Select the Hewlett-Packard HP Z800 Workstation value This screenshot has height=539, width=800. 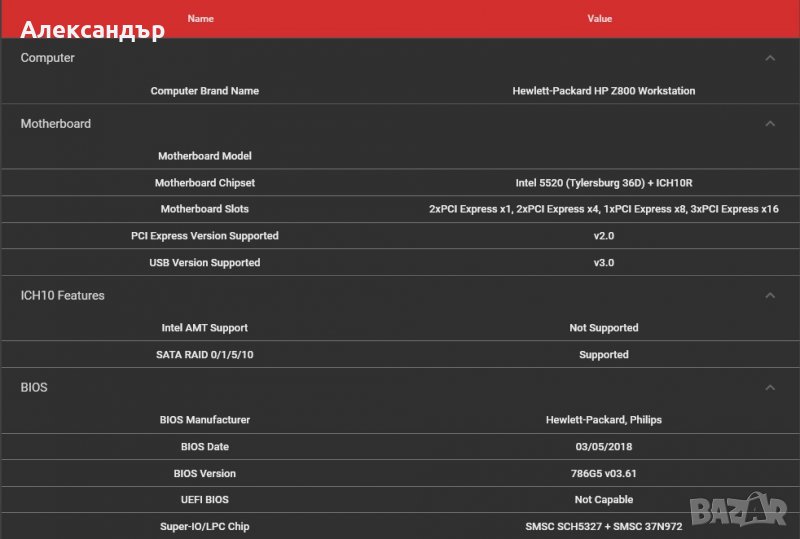pos(603,91)
